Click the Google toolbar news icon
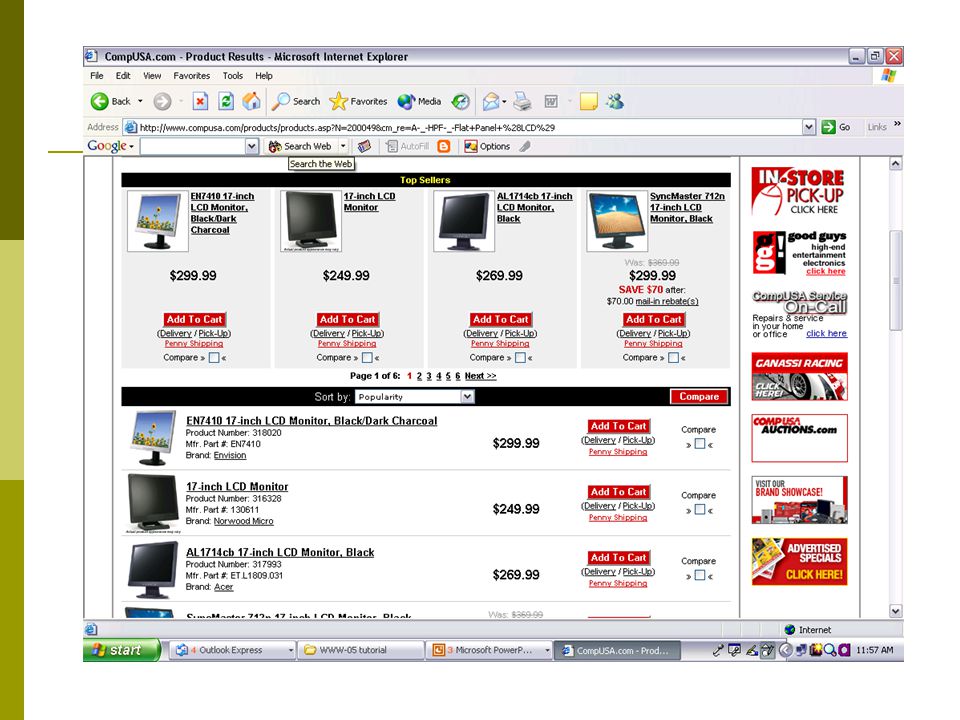960x720 pixels. click(x=364, y=146)
